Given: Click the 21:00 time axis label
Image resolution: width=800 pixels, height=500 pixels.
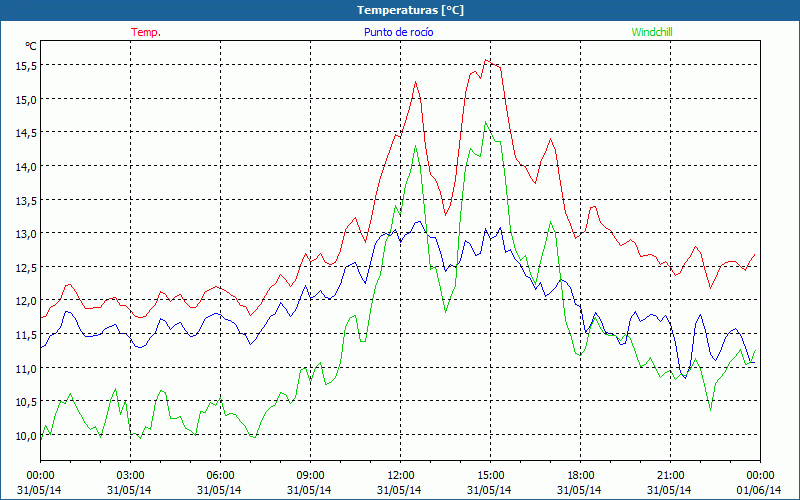Looking at the screenshot, I should coord(670,476).
